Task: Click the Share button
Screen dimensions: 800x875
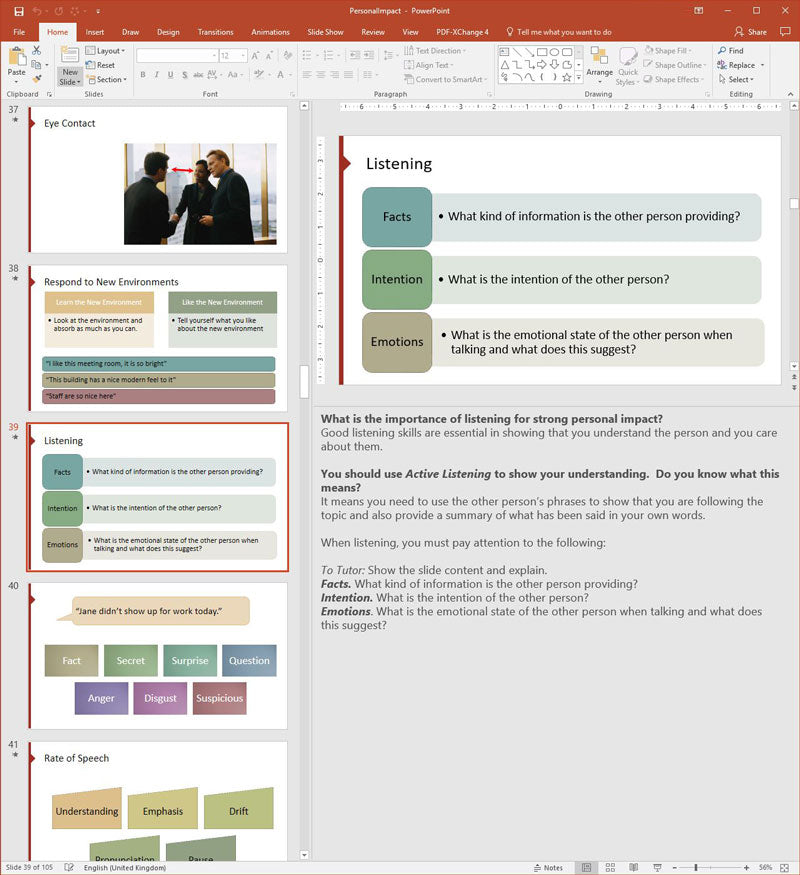Action: (751, 32)
